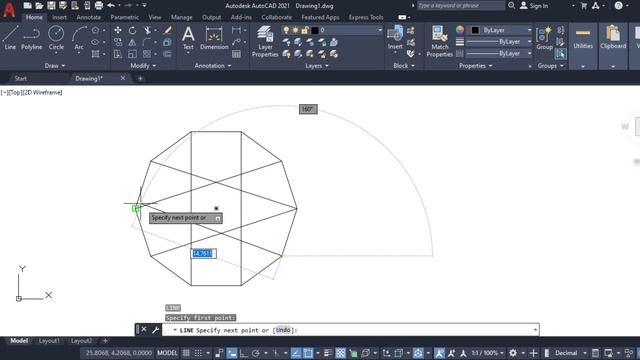Image resolution: width=640 pixels, height=360 pixels.
Task: Select the Rectangular Array tool
Action: 147,54
